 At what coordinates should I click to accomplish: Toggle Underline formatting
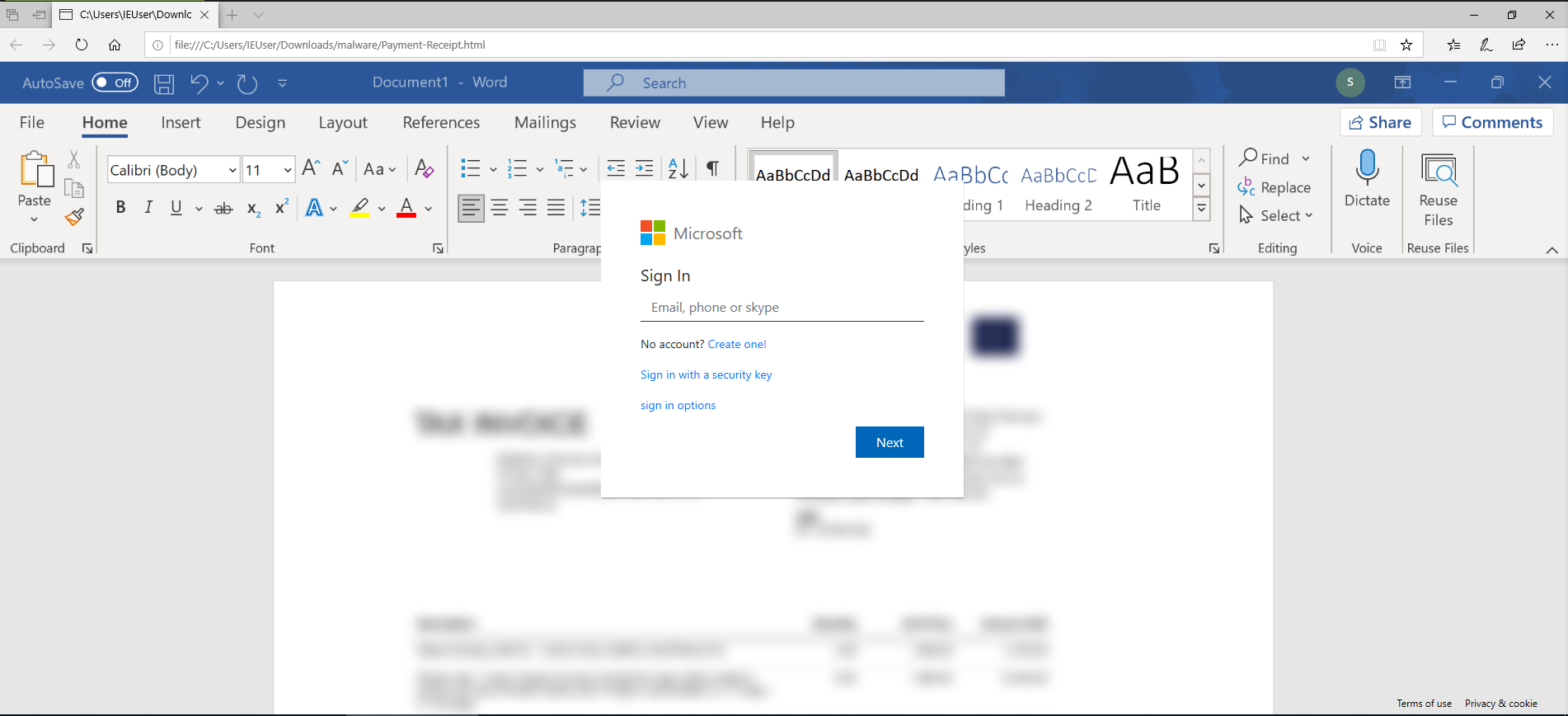[x=176, y=208]
